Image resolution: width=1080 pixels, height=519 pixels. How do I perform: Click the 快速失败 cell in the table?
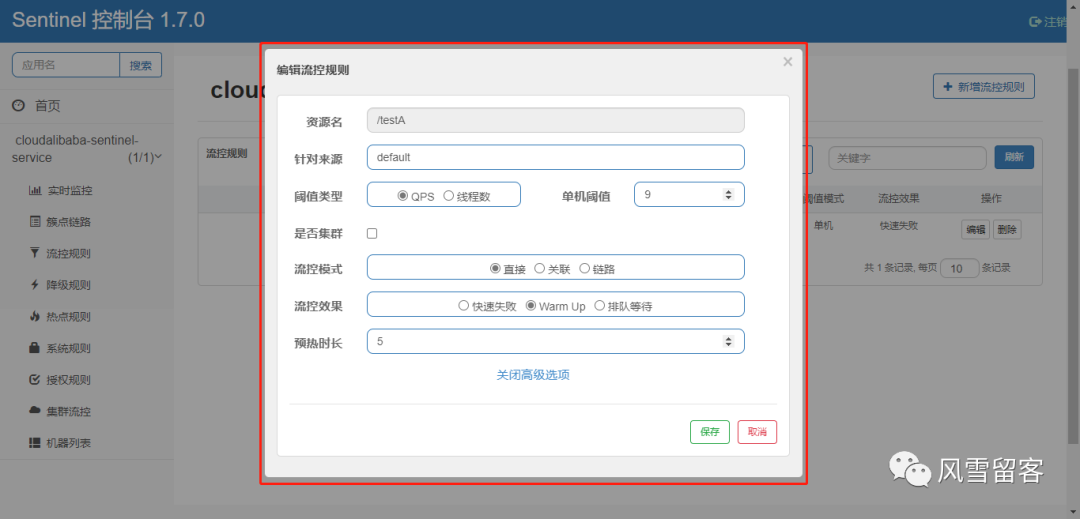pos(898,226)
